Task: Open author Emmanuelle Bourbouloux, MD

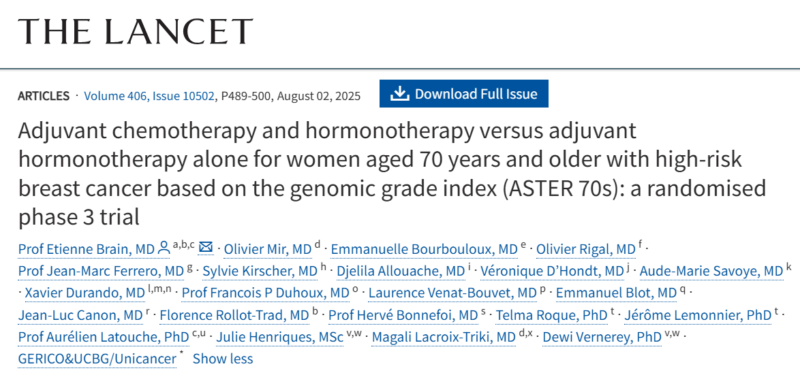Action: point(424,249)
